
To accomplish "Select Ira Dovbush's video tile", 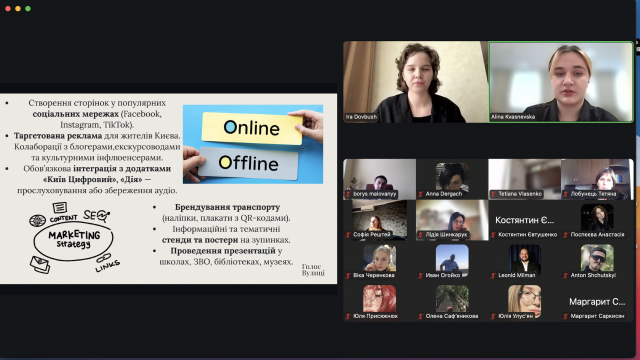I will [416, 82].
